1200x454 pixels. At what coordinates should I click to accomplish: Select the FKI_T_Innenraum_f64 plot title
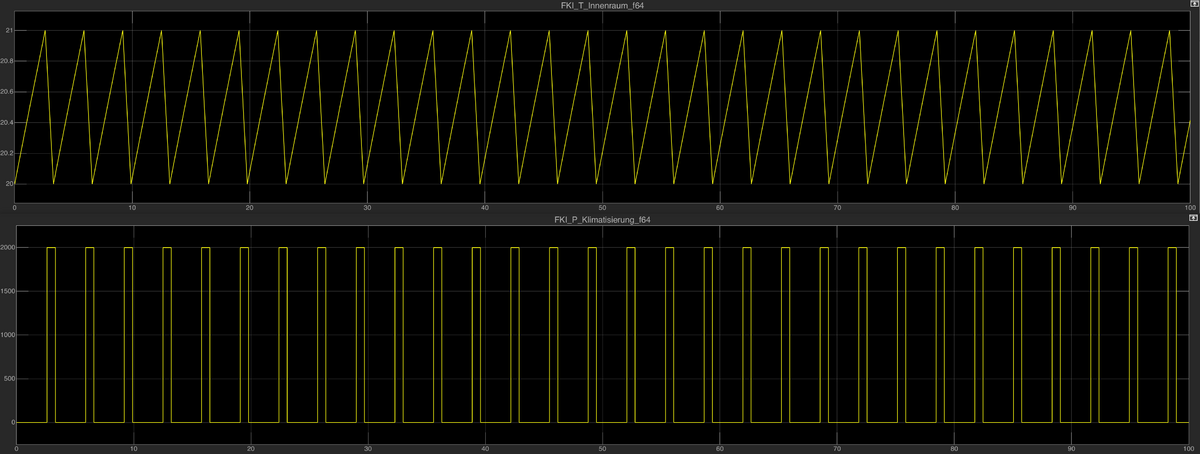[601, 6]
